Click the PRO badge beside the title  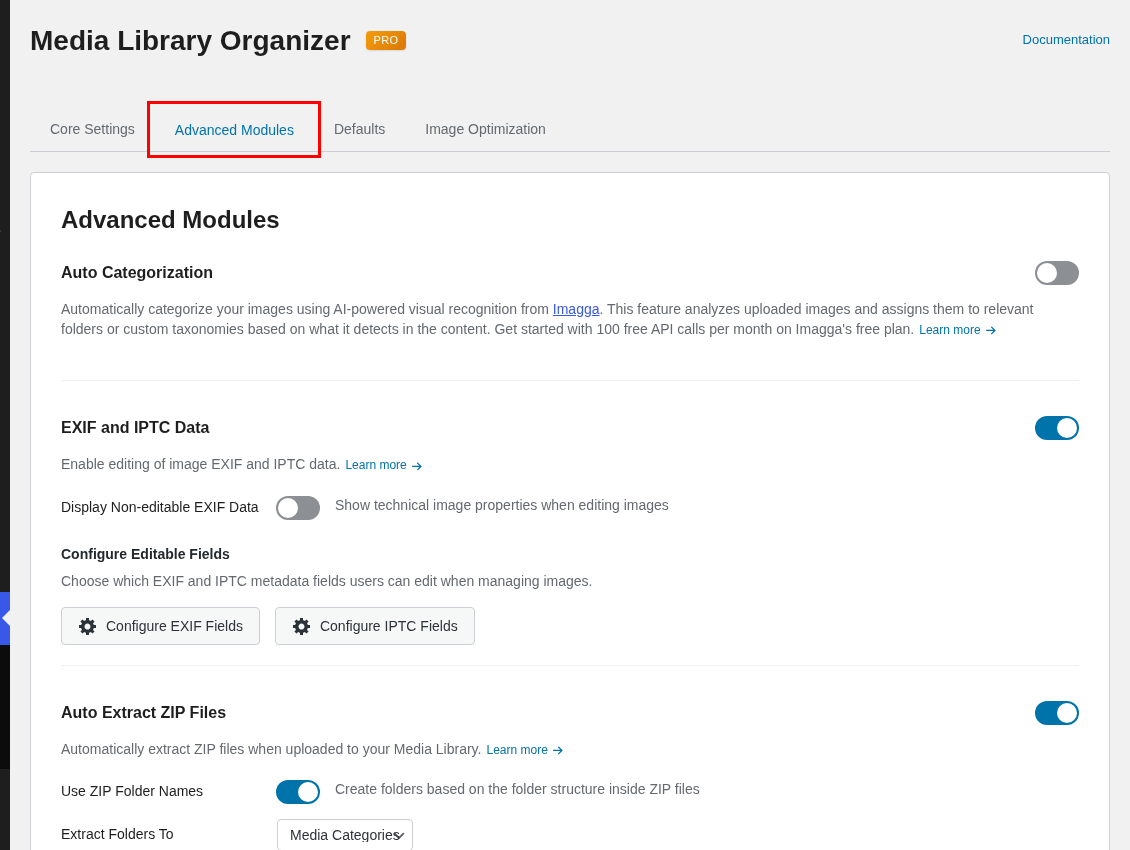tap(386, 40)
